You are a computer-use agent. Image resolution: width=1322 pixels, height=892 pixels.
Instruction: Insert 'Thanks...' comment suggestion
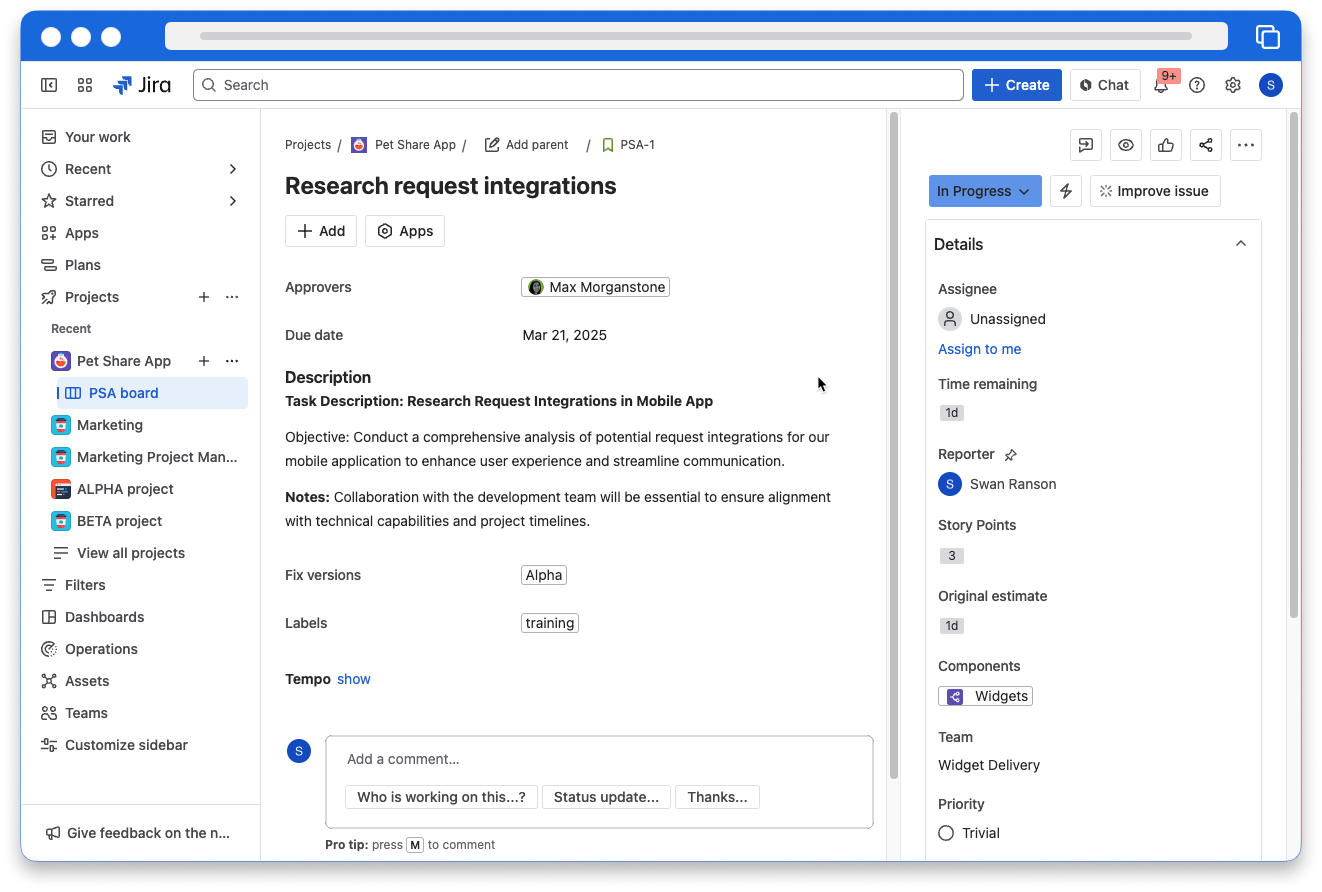[717, 797]
